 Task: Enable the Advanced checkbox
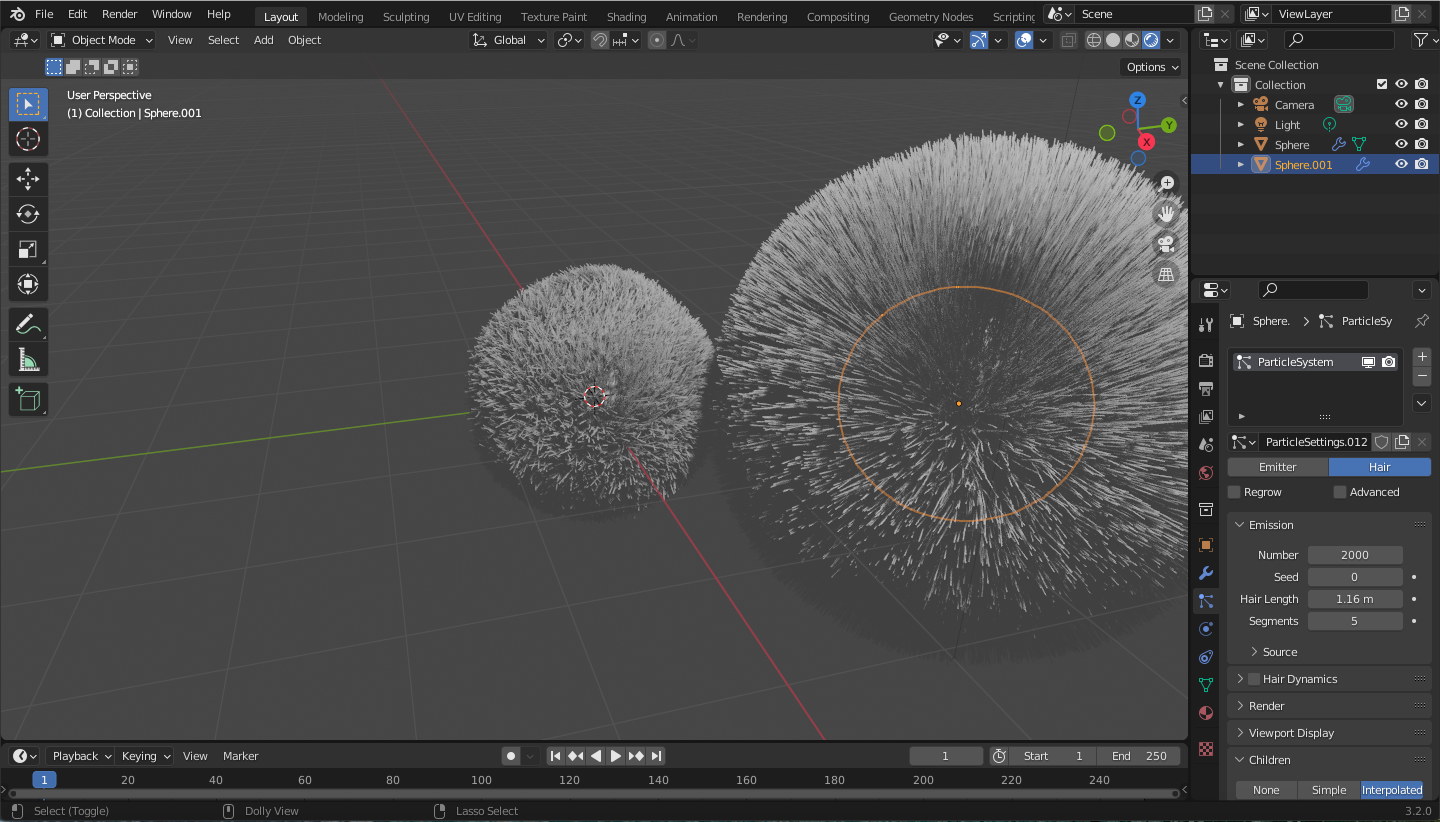point(1340,492)
